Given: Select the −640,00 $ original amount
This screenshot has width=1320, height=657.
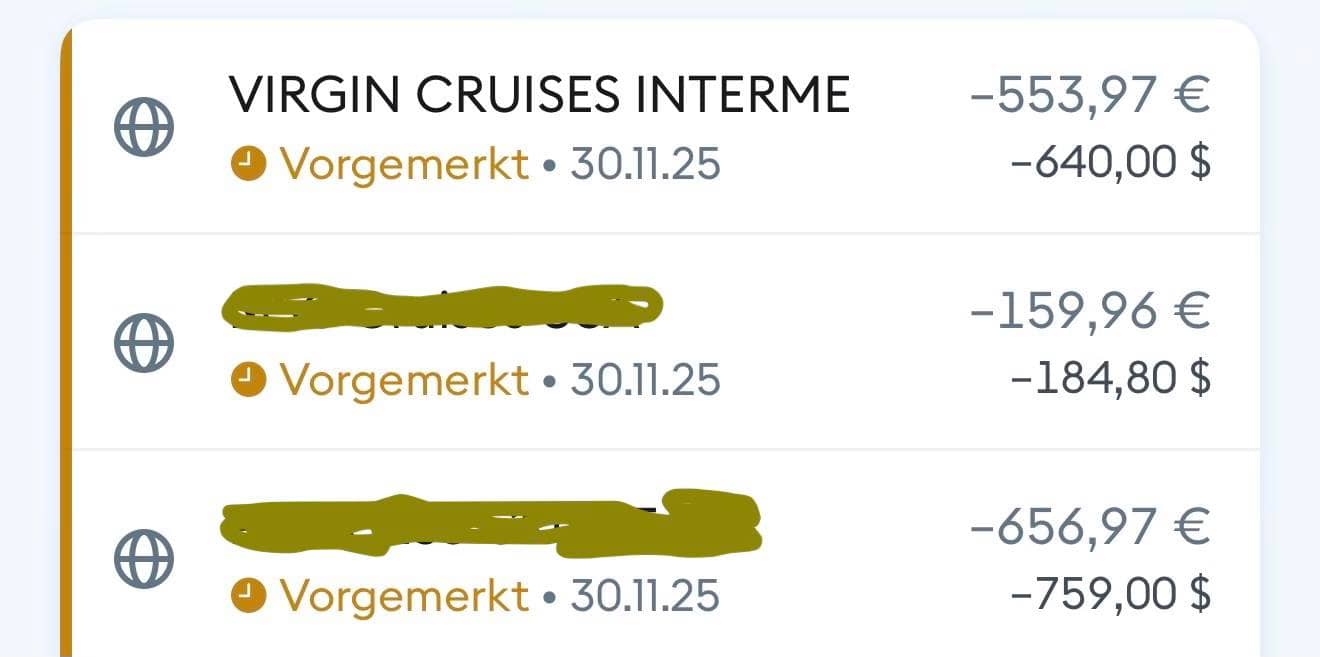Looking at the screenshot, I should tap(1111, 162).
